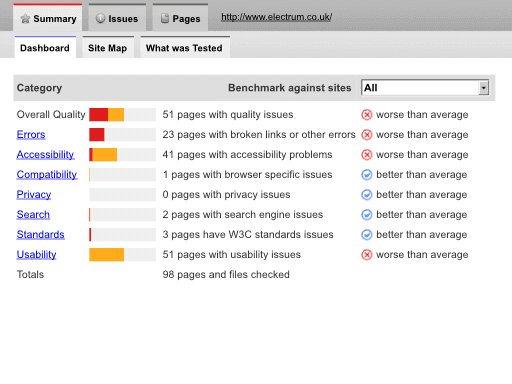
Task: Click the red X icon for Usability status
Action: click(367, 255)
